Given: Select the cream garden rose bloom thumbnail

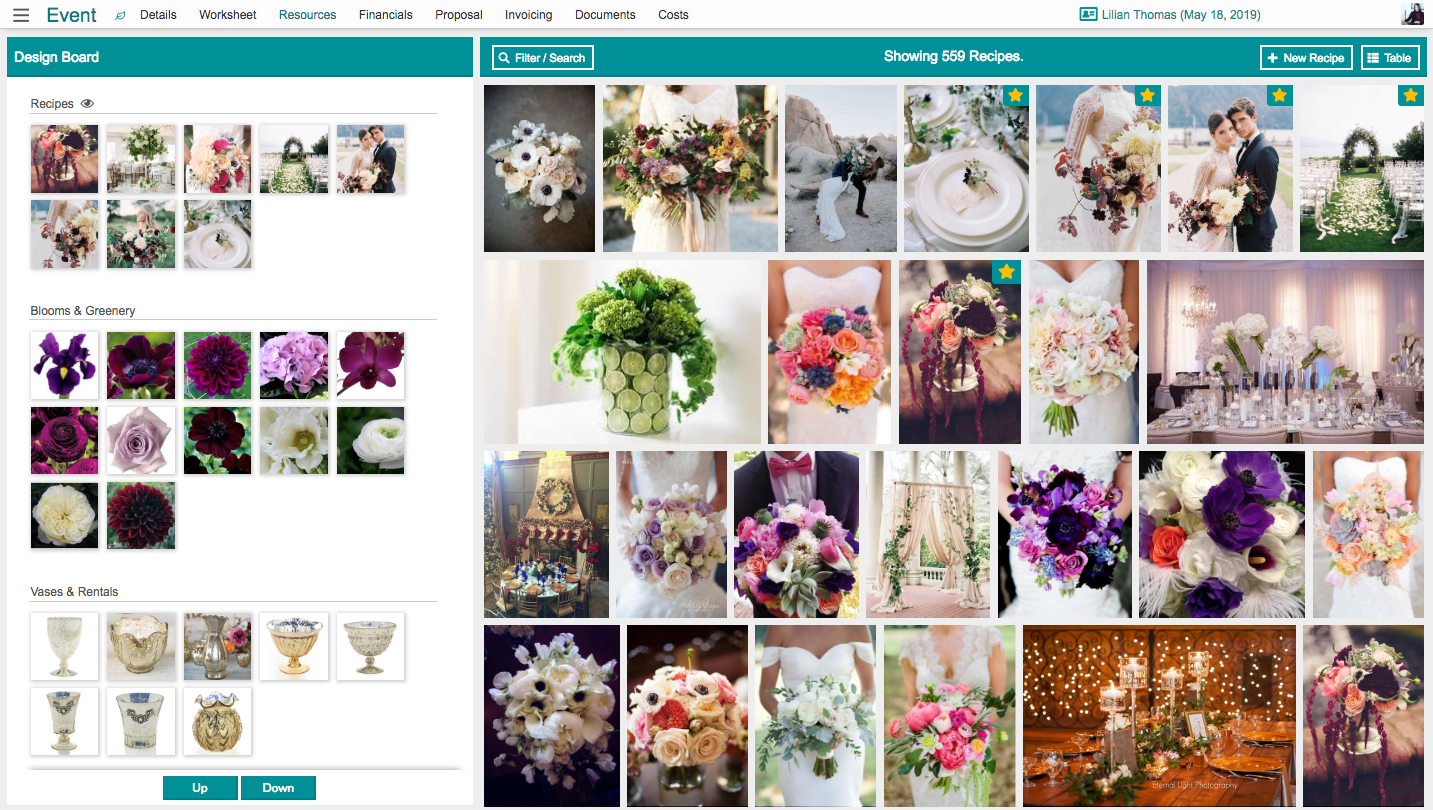Looking at the screenshot, I should 65,515.
